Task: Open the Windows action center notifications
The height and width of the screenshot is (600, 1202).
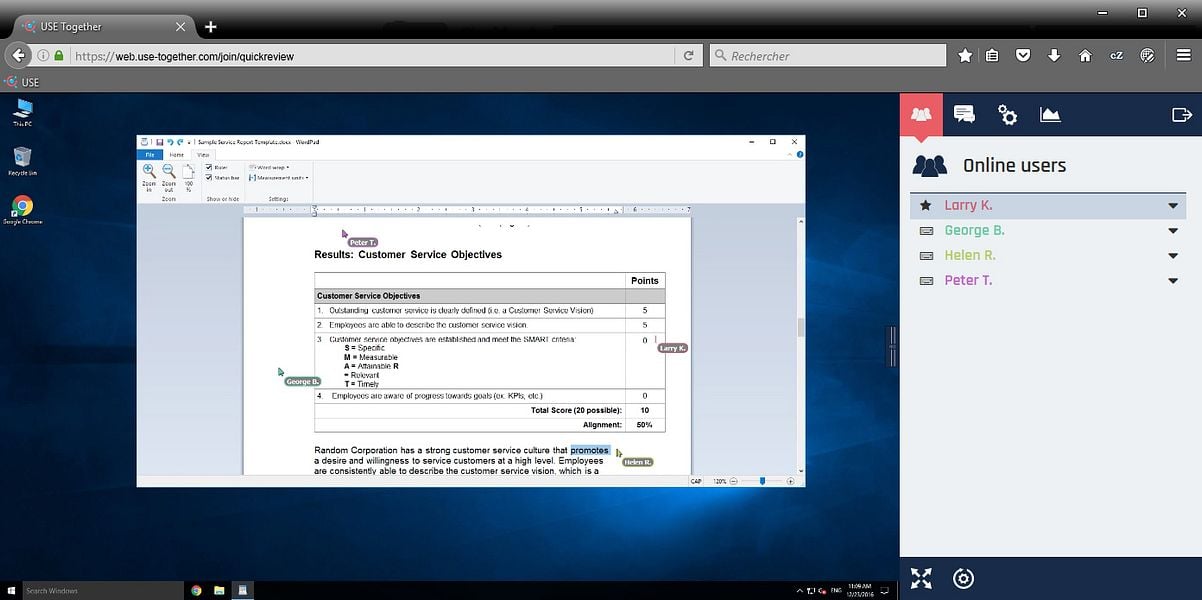Action: click(887, 591)
